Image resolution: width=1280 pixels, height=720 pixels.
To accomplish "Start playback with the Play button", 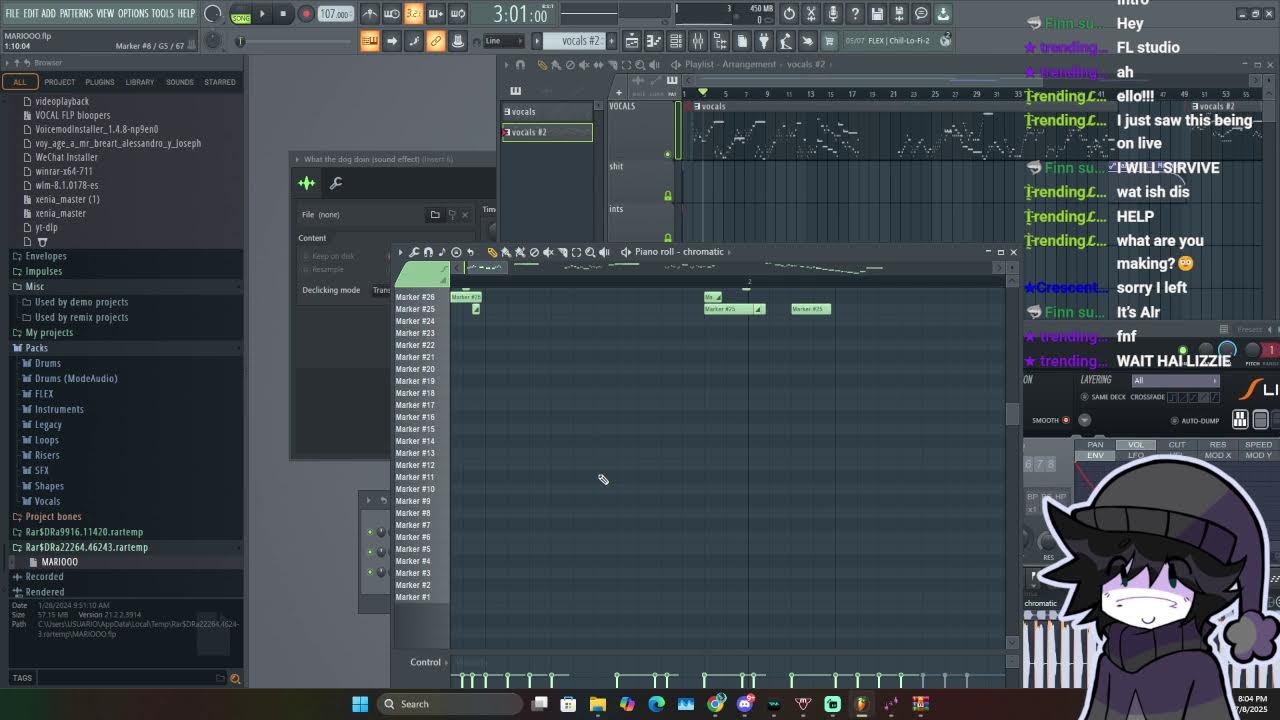I will 262,14.
